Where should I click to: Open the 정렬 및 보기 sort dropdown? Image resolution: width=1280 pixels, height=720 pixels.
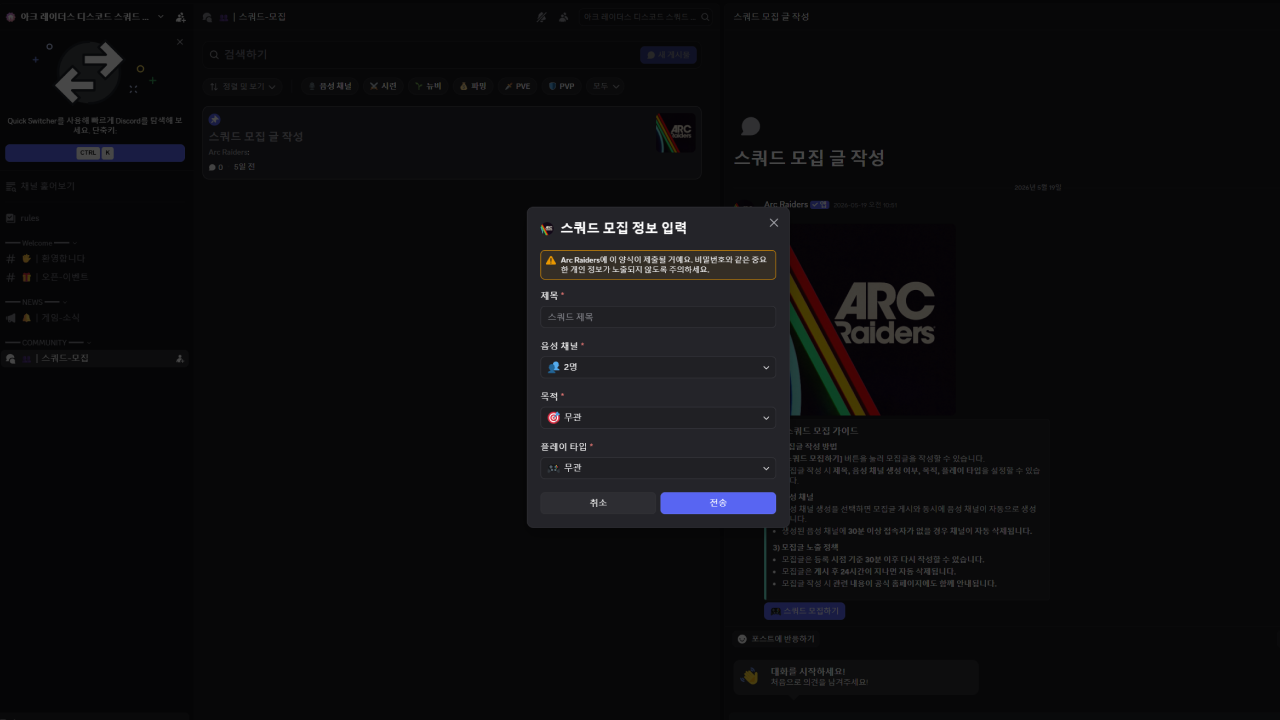pos(243,87)
